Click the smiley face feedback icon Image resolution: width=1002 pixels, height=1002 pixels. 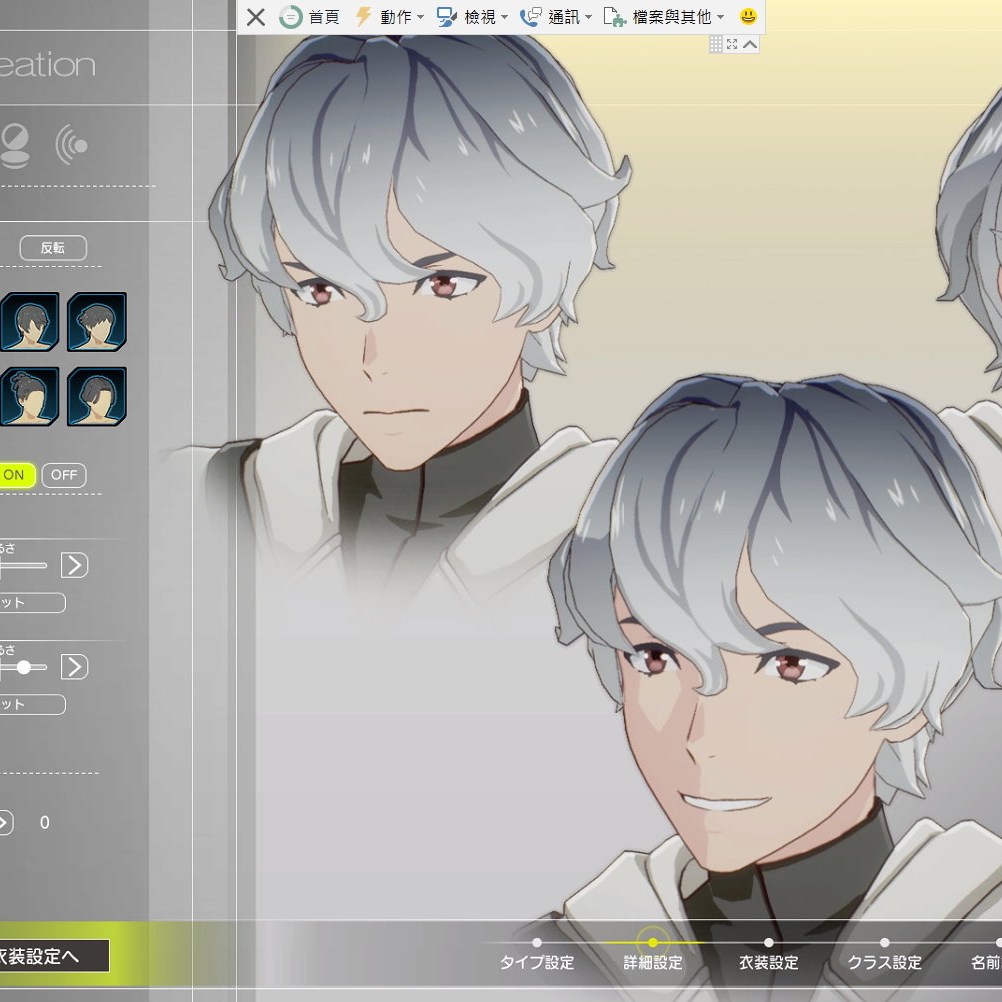748,17
